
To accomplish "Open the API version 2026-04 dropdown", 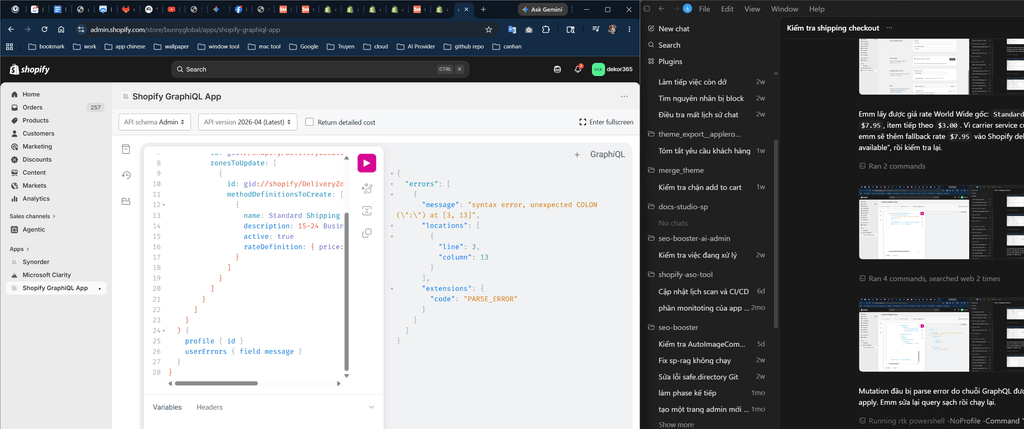I will point(248,122).
